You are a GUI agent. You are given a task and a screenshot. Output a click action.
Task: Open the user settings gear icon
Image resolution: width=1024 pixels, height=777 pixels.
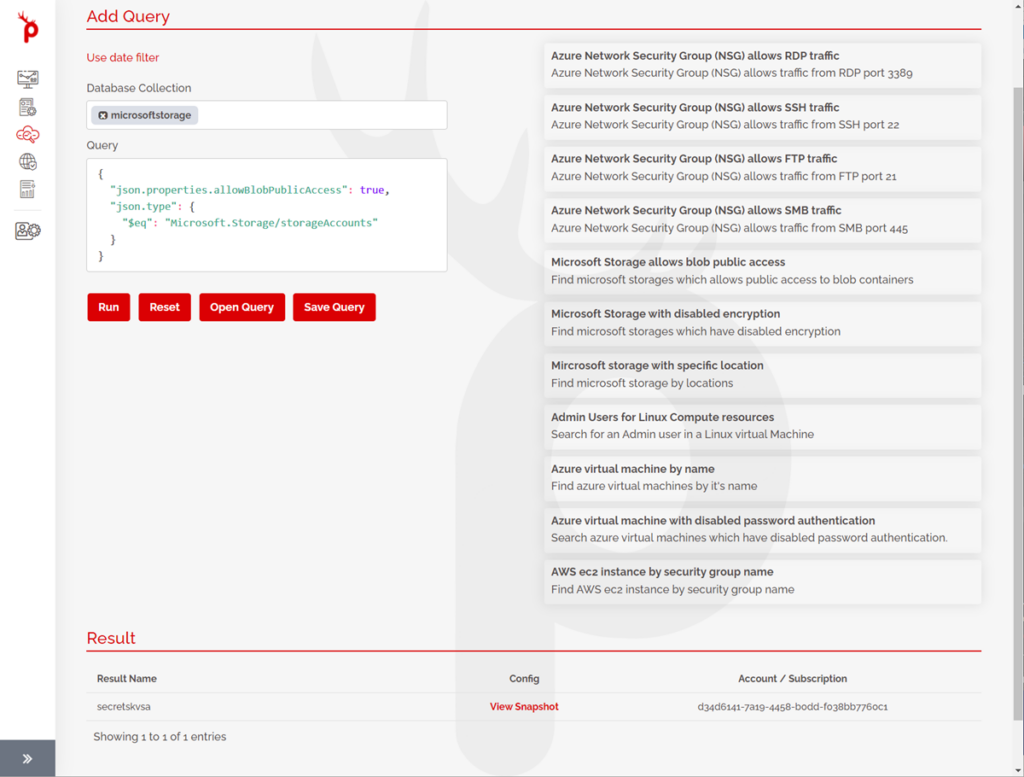pyautogui.click(x=28, y=231)
